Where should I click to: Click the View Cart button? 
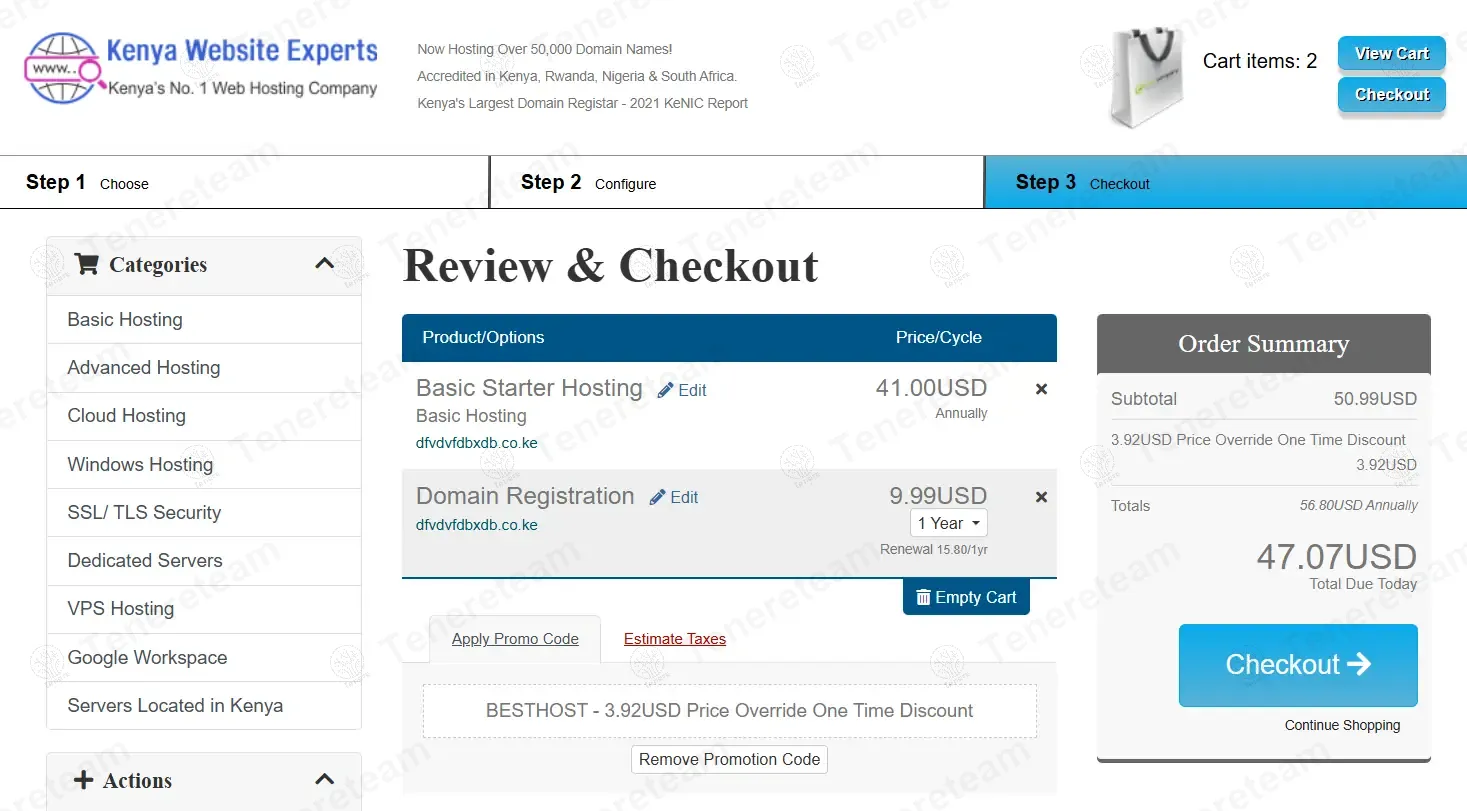pos(1391,53)
